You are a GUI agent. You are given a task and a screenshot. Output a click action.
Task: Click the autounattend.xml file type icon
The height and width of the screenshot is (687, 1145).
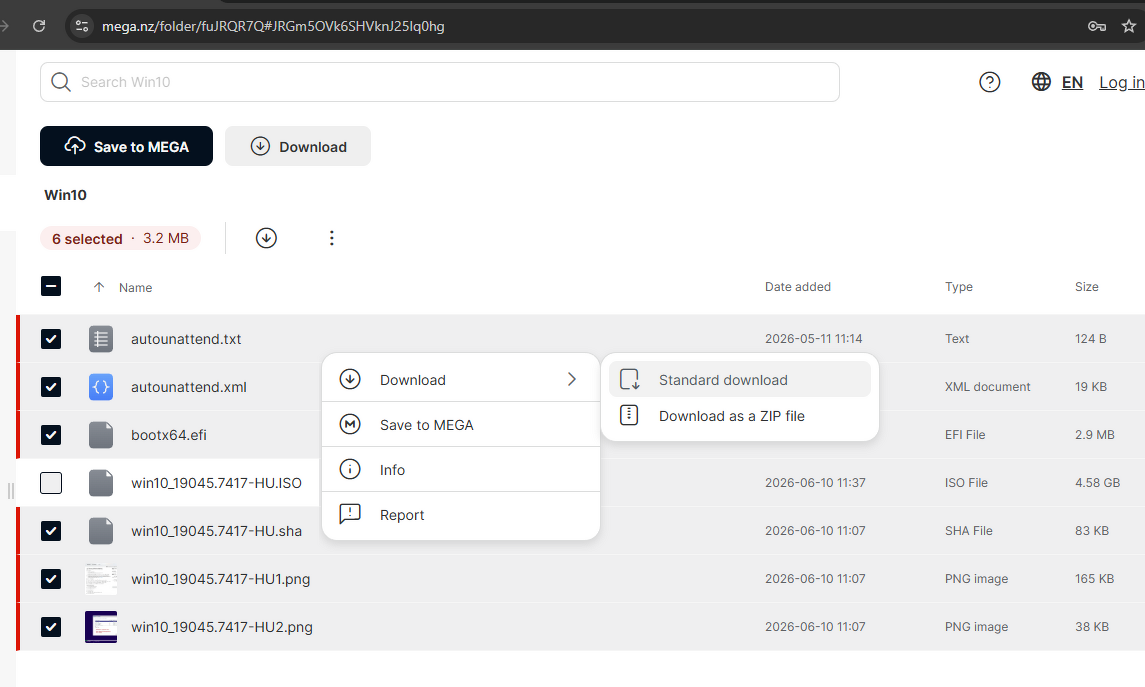coord(101,387)
